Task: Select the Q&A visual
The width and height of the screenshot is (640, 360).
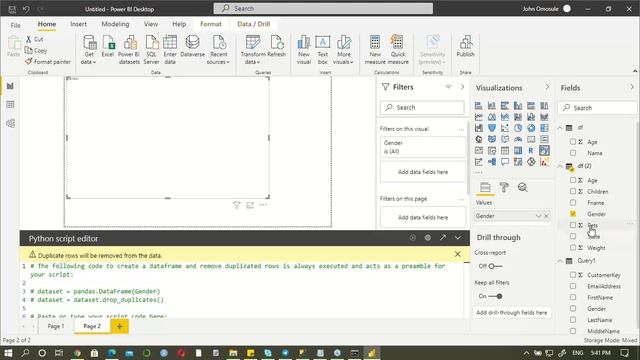Action: pos(505,162)
